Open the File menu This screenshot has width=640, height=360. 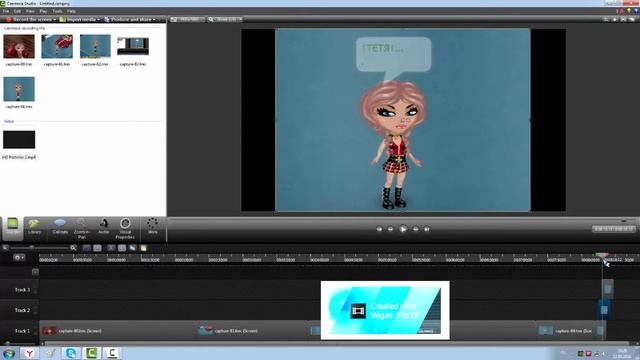point(6,11)
